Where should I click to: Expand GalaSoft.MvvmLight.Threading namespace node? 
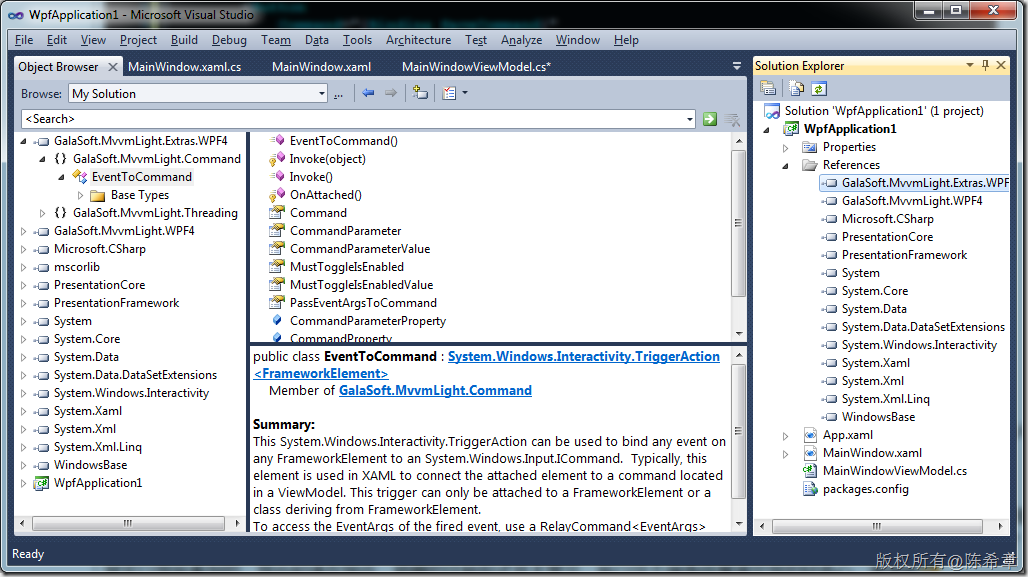coord(43,213)
